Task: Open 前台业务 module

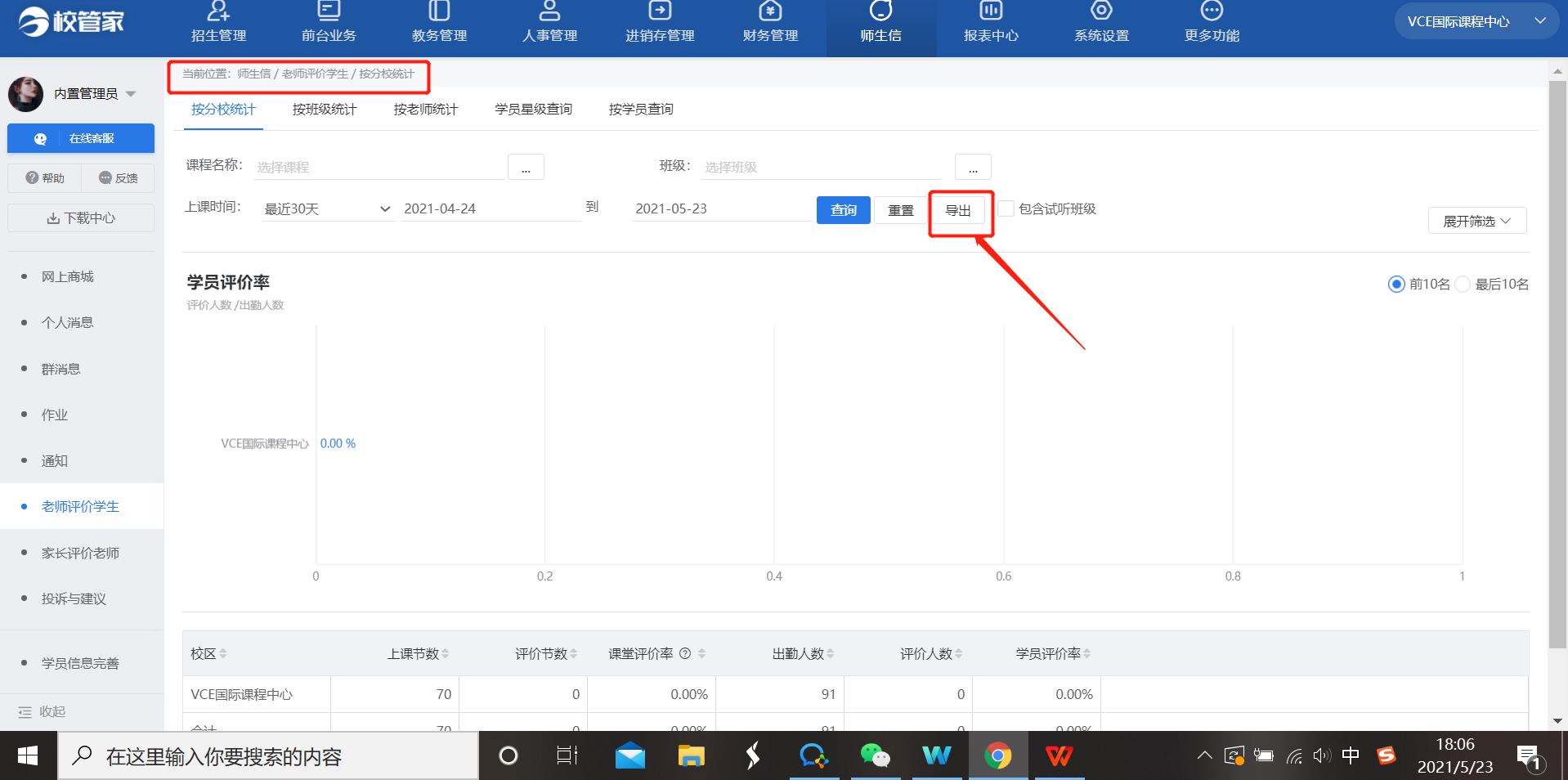Action: [329, 23]
